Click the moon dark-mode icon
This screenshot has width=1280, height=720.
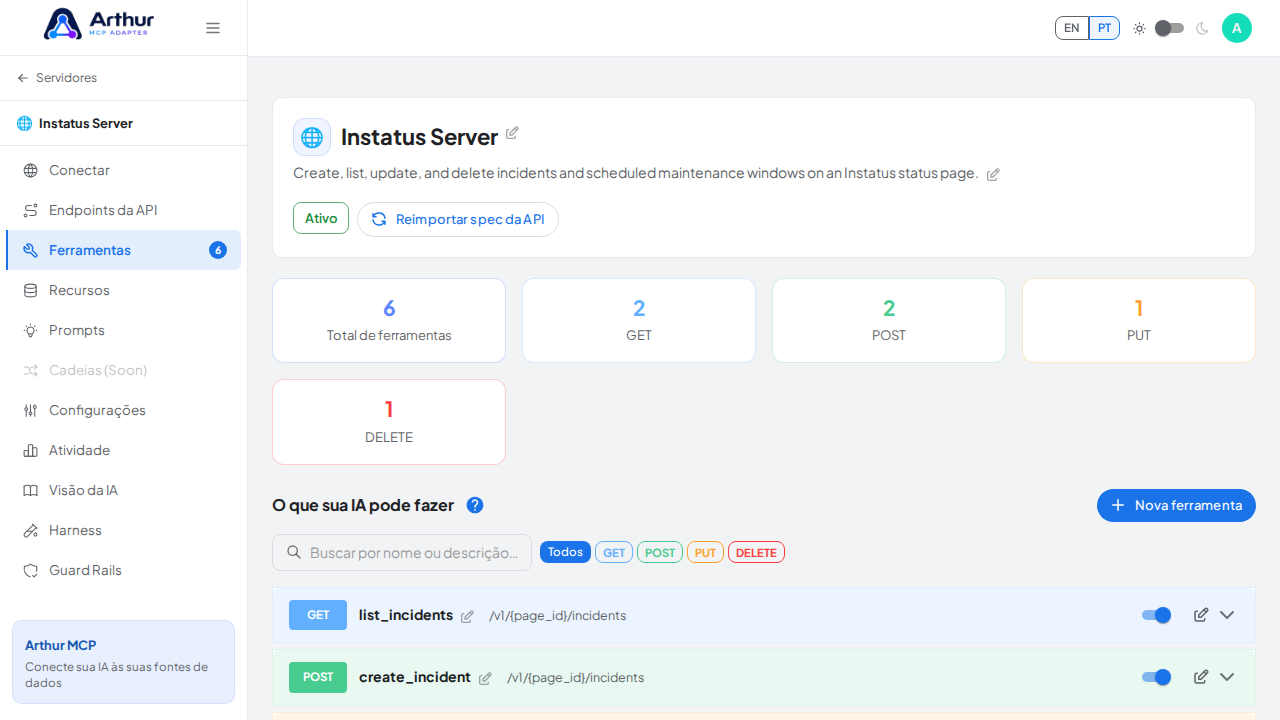pos(1202,28)
